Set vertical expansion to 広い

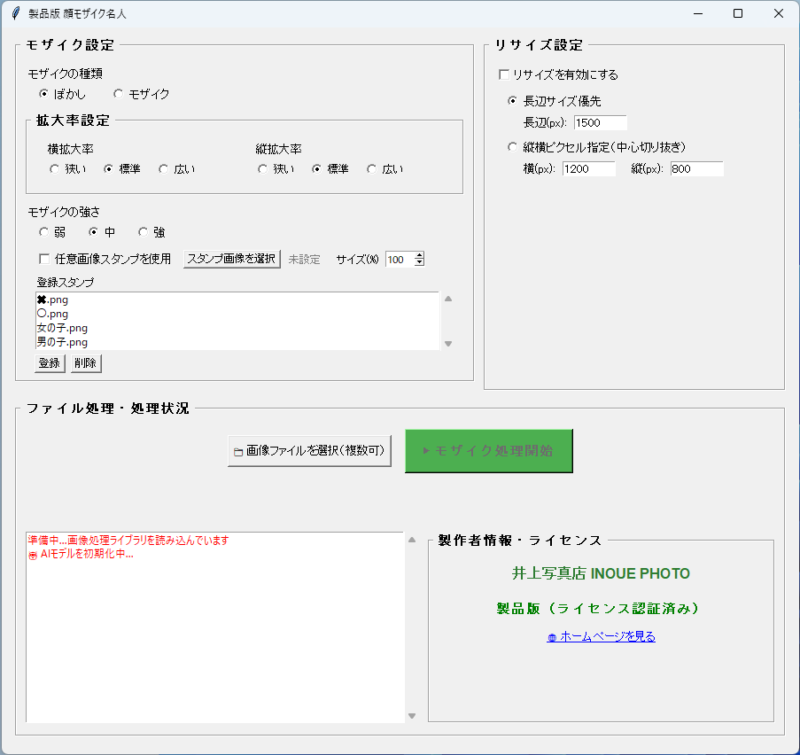point(372,169)
